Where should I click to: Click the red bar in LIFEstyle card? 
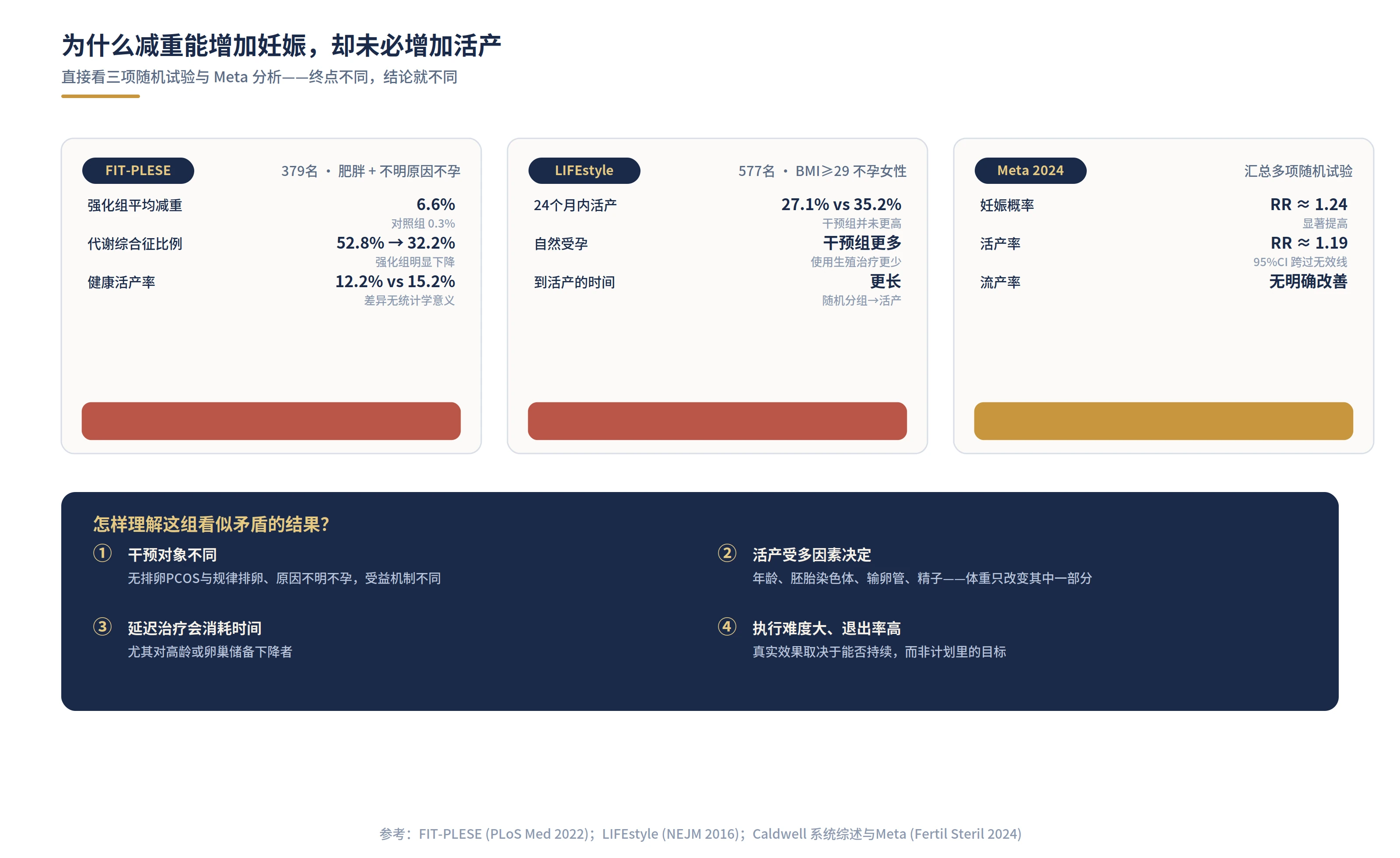pyautogui.click(x=717, y=421)
